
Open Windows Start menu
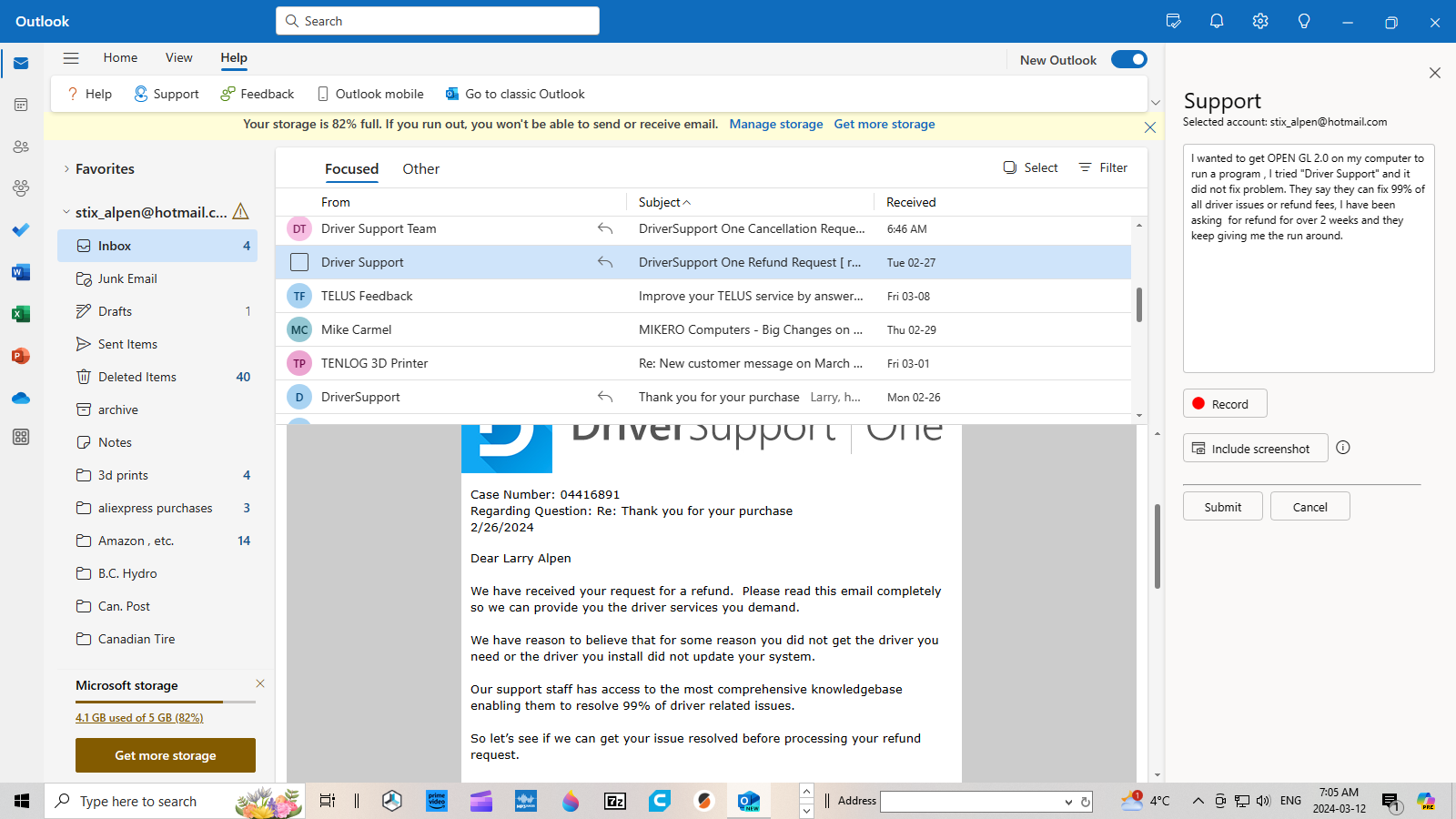coord(22,801)
